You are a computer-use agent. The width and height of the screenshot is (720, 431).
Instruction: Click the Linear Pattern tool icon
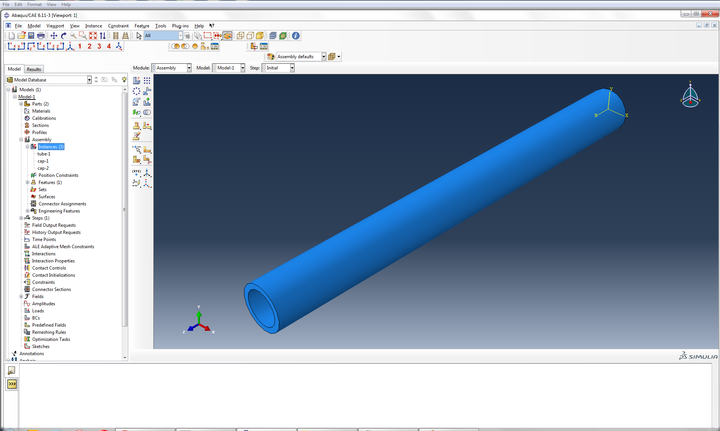pos(147,80)
